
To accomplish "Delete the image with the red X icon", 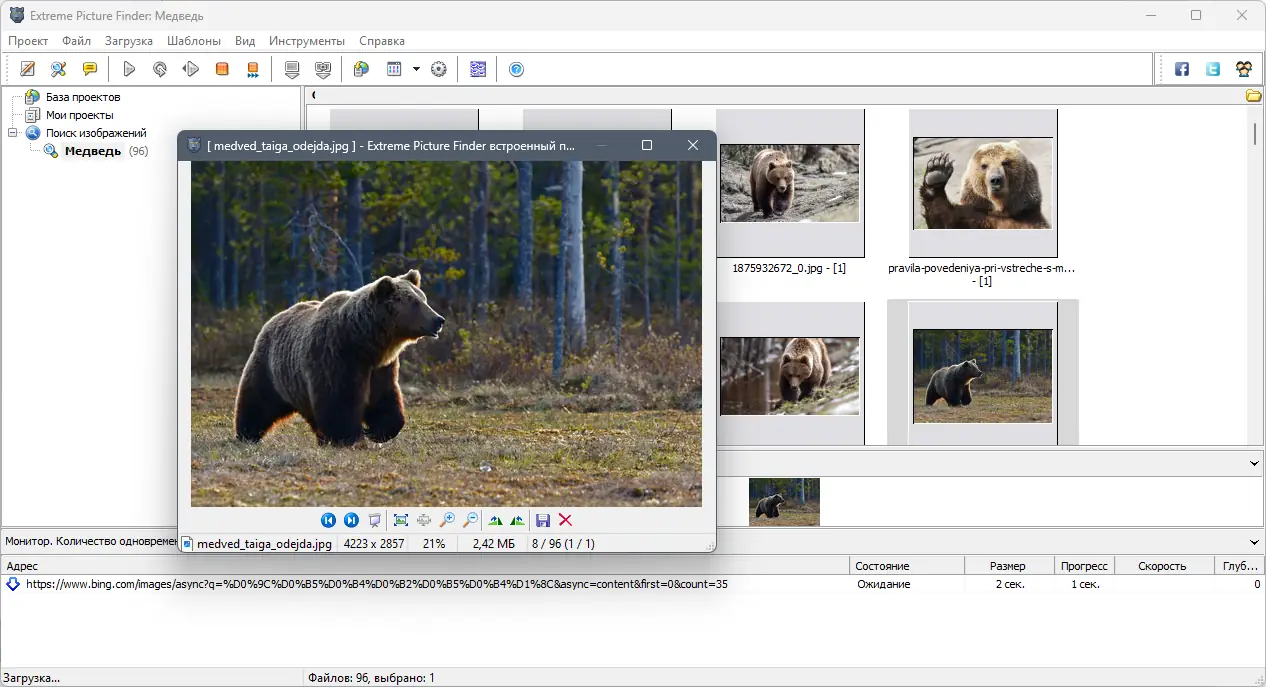I will pyautogui.click(x=565, y=520).
